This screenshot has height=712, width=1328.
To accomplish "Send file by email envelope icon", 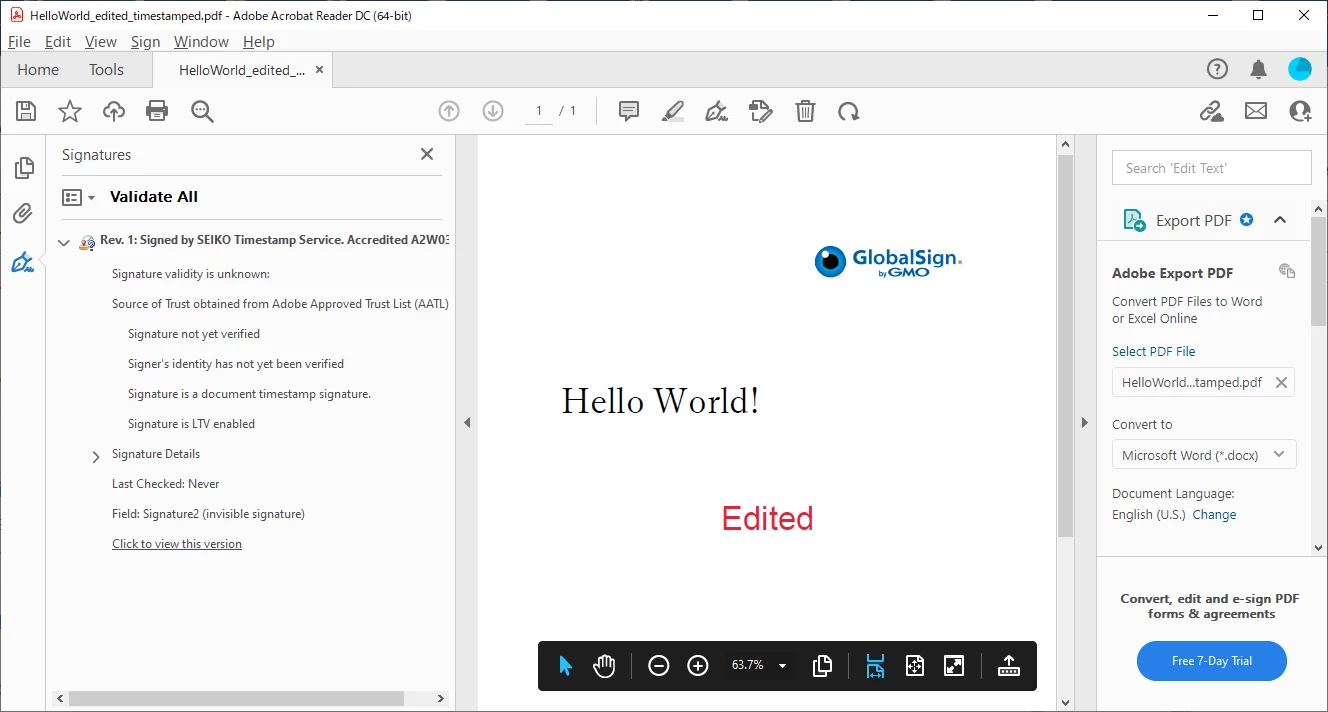I will 1256,111.
